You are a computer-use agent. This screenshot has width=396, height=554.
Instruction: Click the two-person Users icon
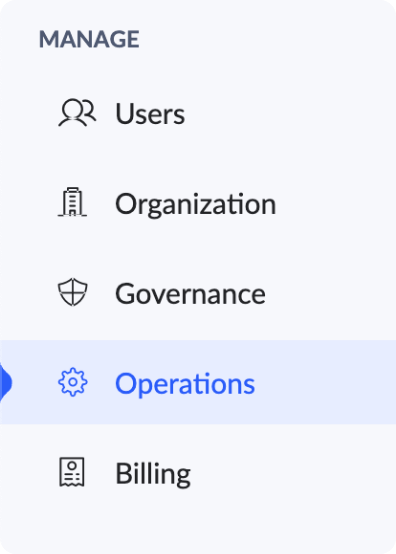(77, 112)
